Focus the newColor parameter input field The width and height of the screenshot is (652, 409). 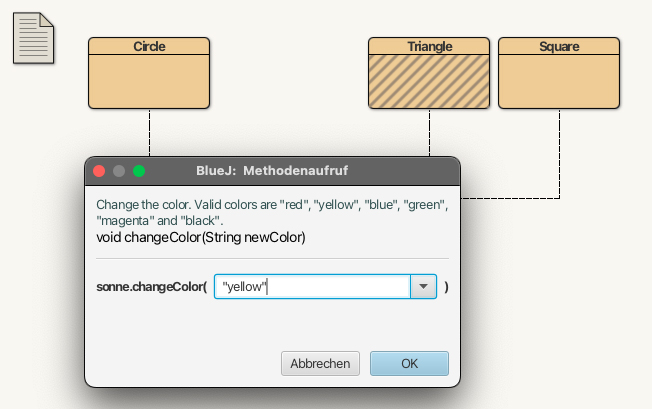(312, 286)
